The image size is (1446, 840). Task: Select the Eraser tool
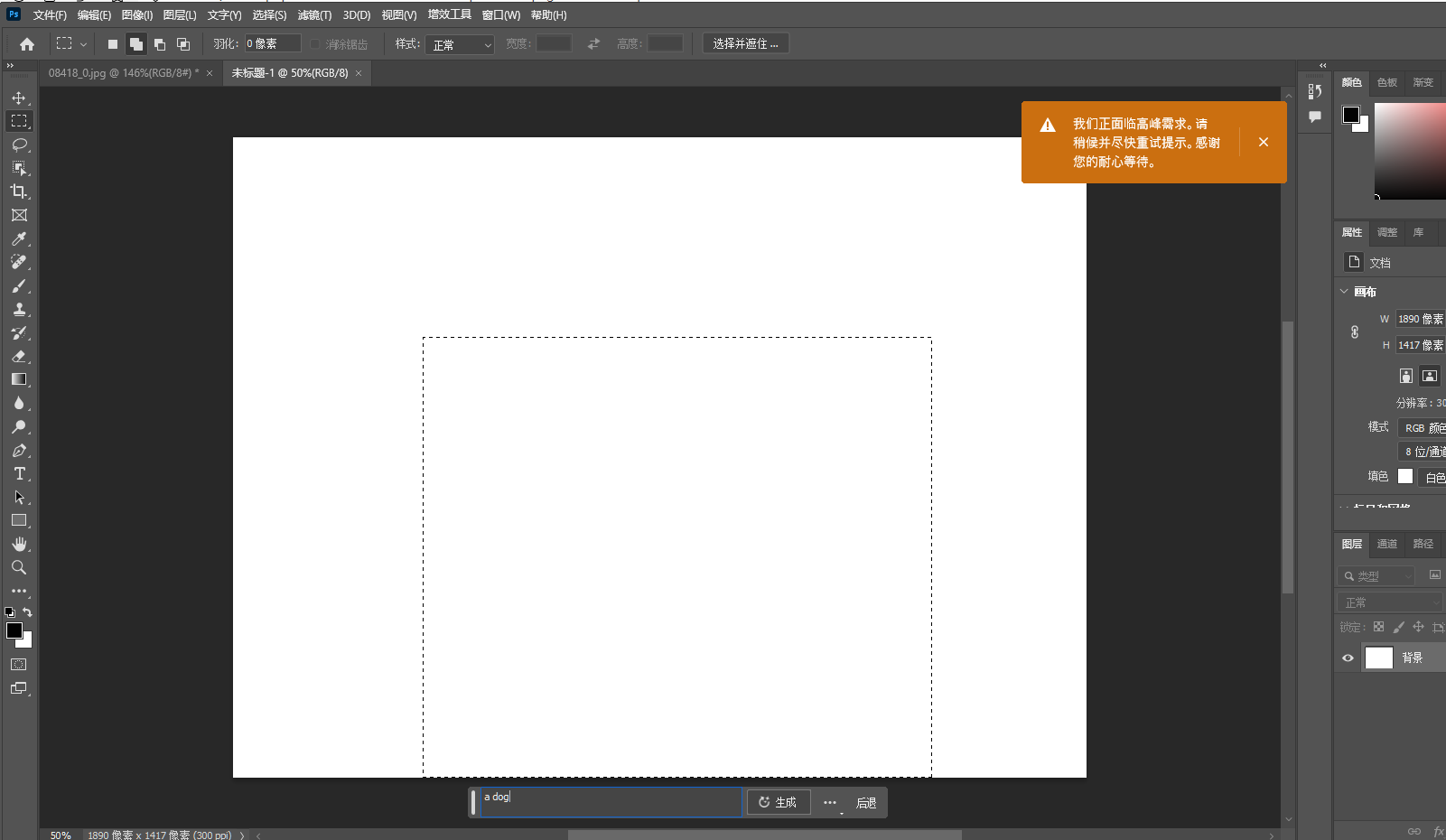tap(19, 356)
